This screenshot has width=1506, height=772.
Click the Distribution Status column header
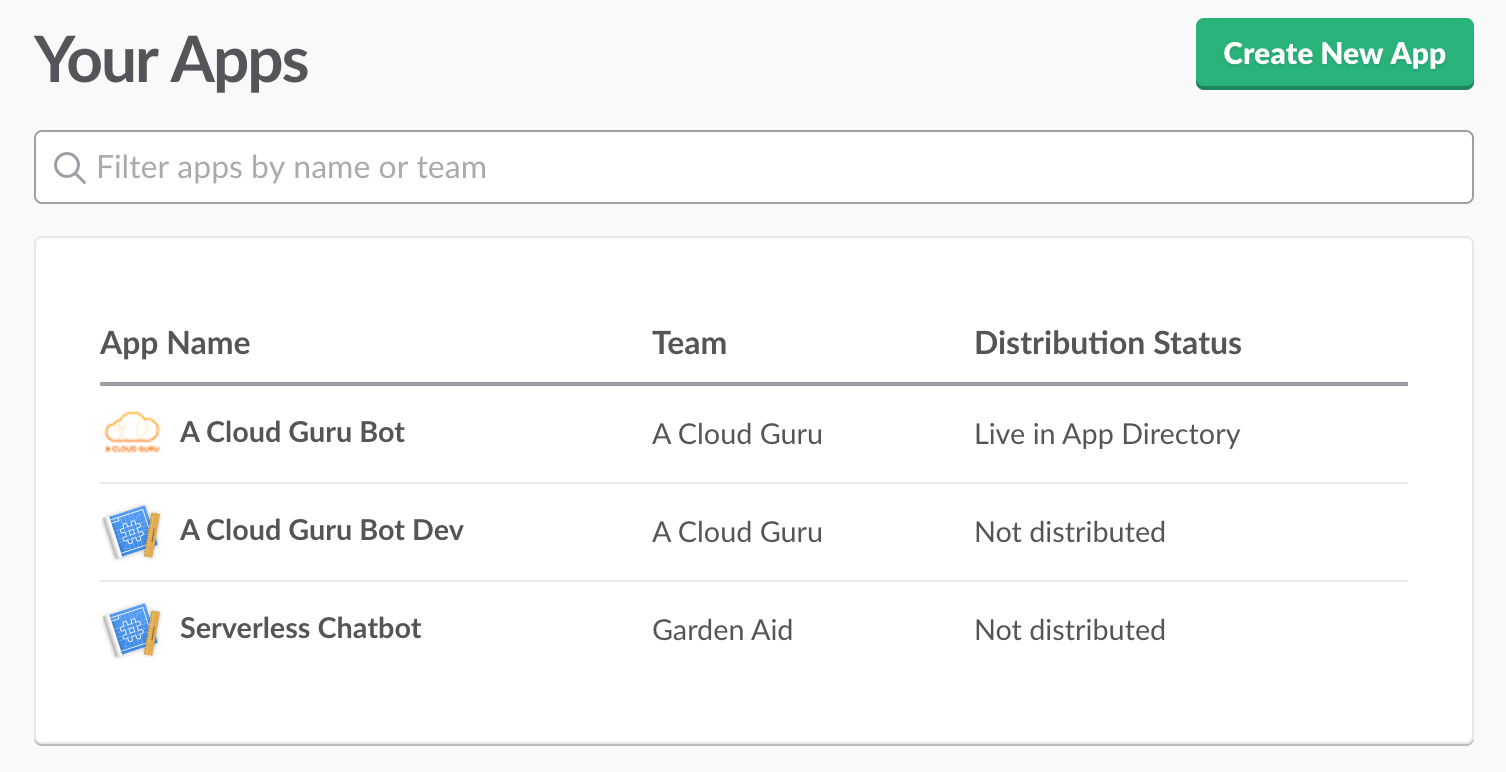1107,343
